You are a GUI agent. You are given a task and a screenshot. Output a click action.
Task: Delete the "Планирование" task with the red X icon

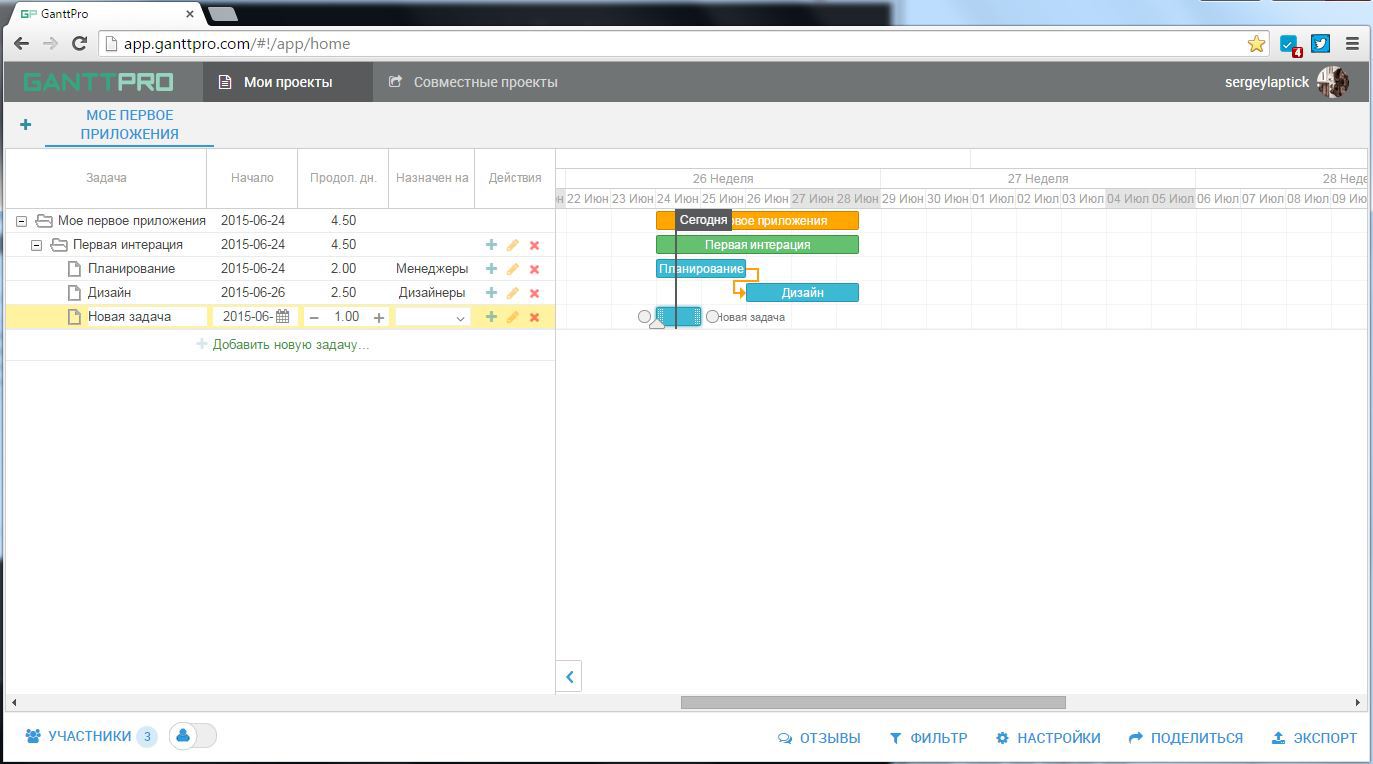pyautogui.click(x=535, y=268)
